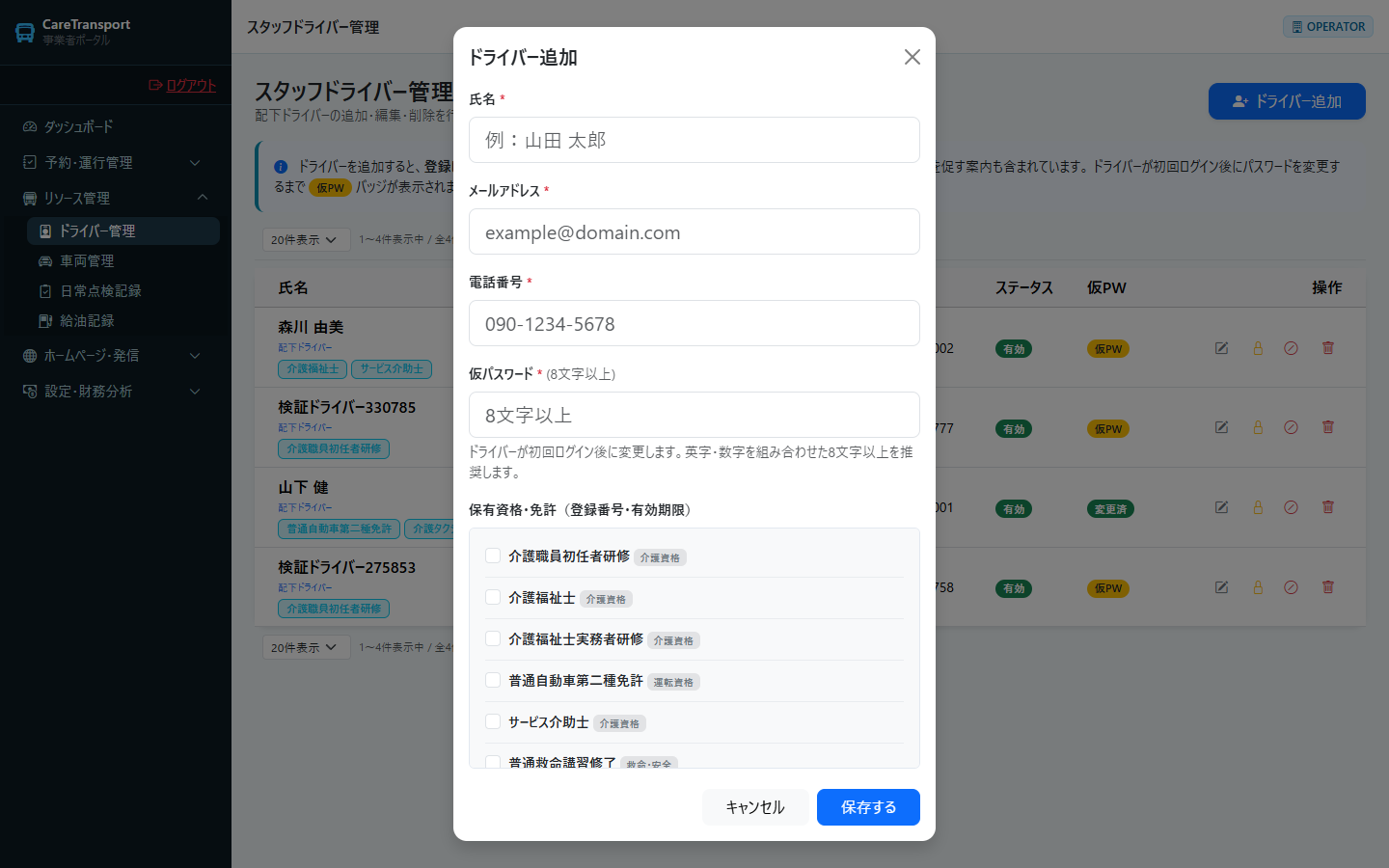
Task: Click the キャンセル button
Action: click(x=755, y=807)
